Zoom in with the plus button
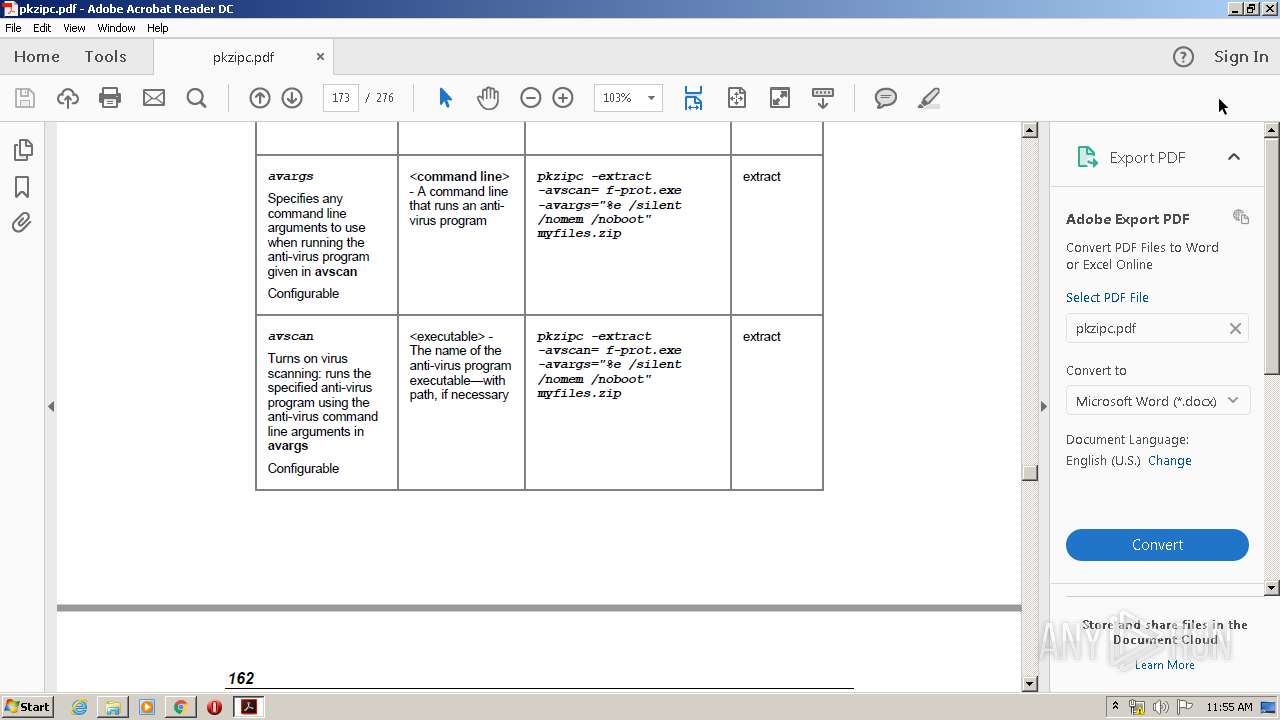 563,98
